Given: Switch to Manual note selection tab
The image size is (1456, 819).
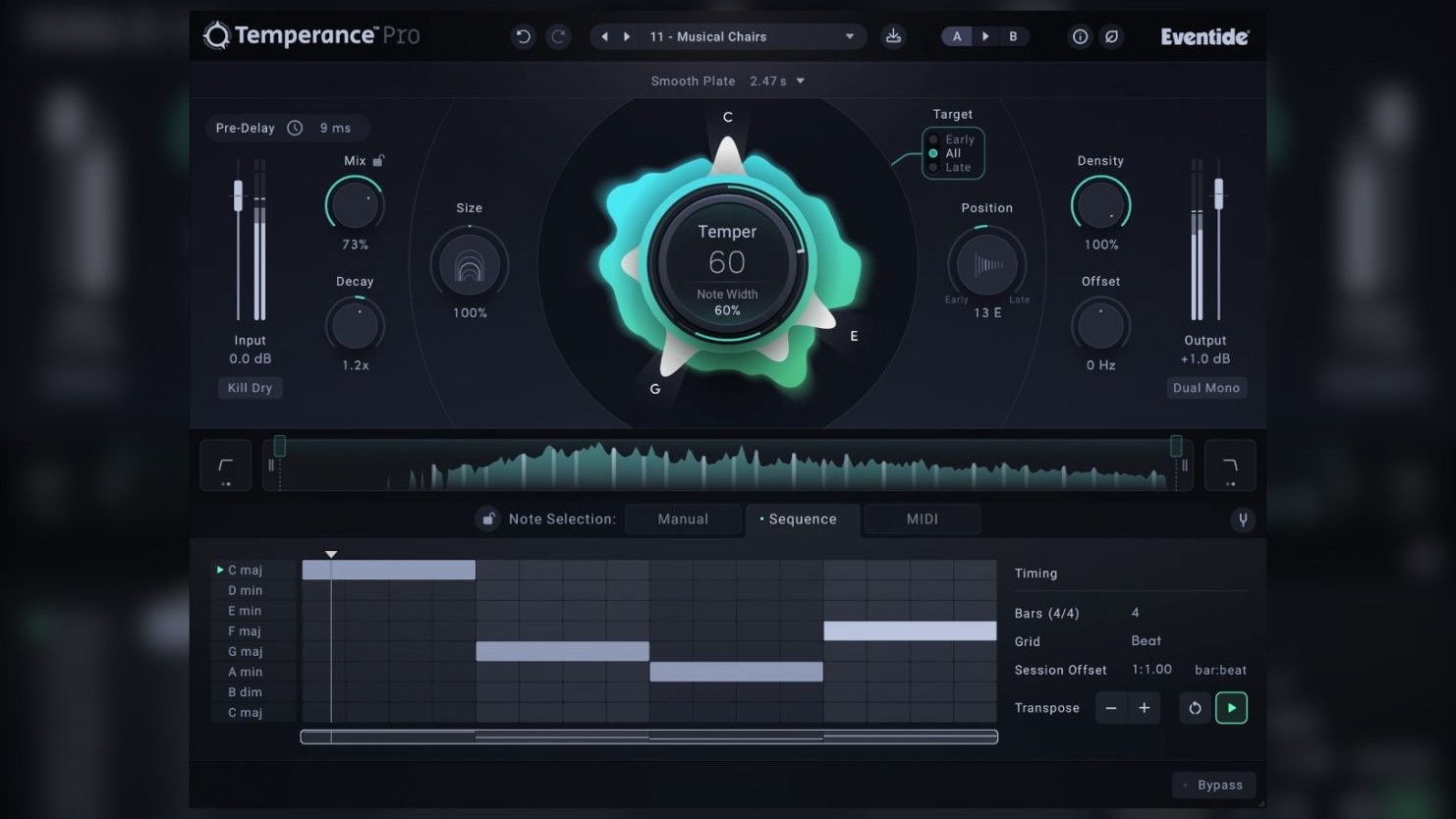Looking at the screenshot, I should pyautogui.click(x=683, y=519).
